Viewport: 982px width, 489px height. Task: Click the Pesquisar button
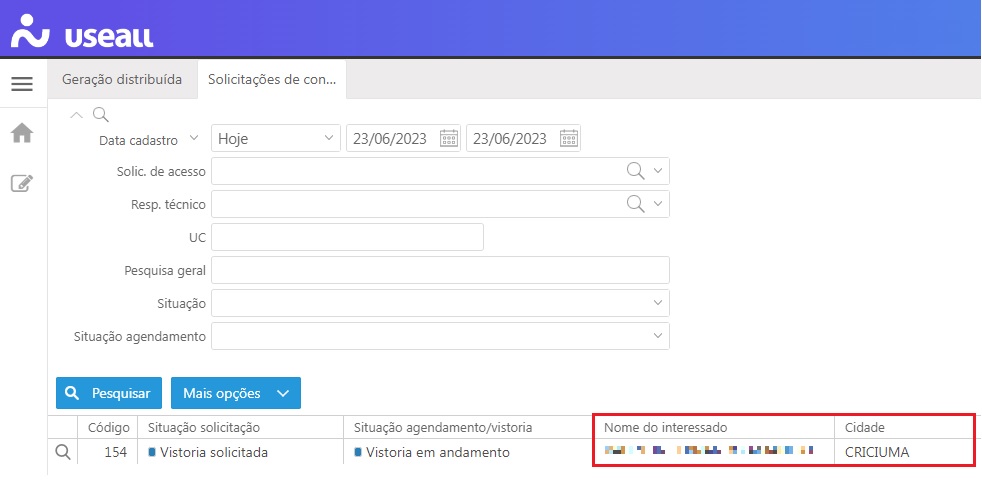109,393
